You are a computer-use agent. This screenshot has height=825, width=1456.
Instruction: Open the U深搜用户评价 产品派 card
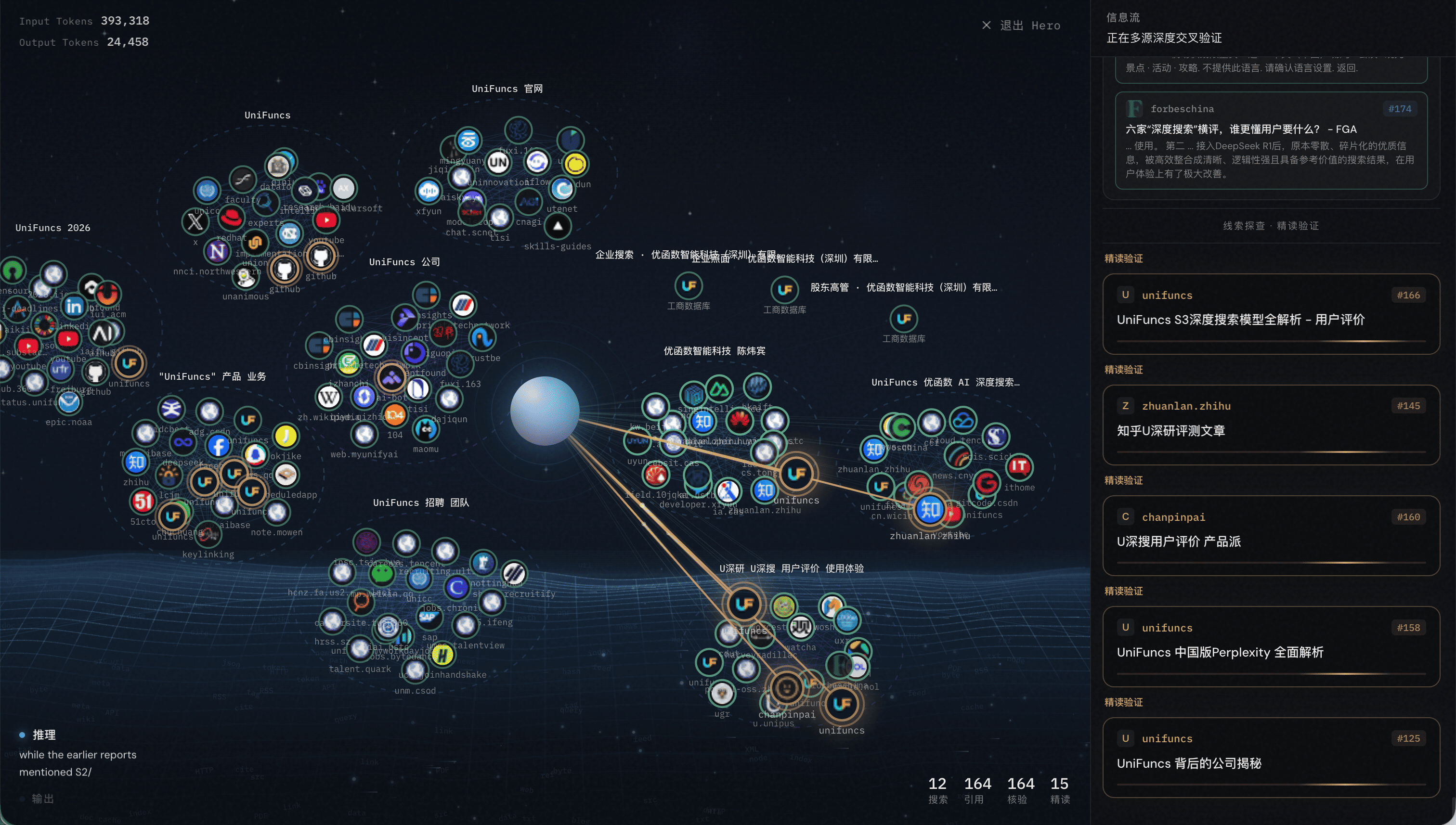pos(1271,536)
